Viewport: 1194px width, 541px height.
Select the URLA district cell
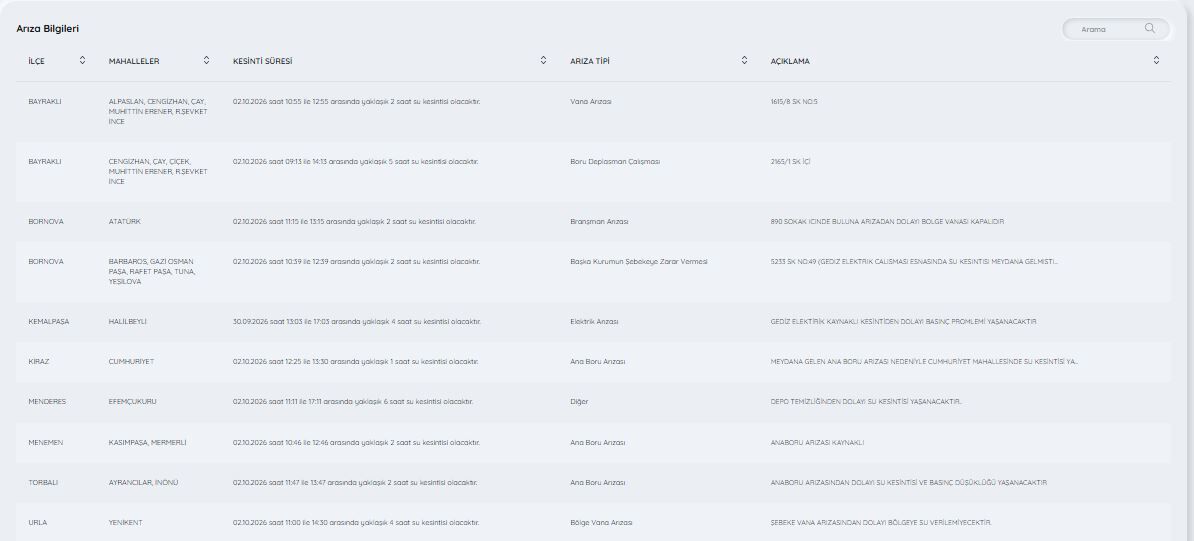click(x=38, y=523)
